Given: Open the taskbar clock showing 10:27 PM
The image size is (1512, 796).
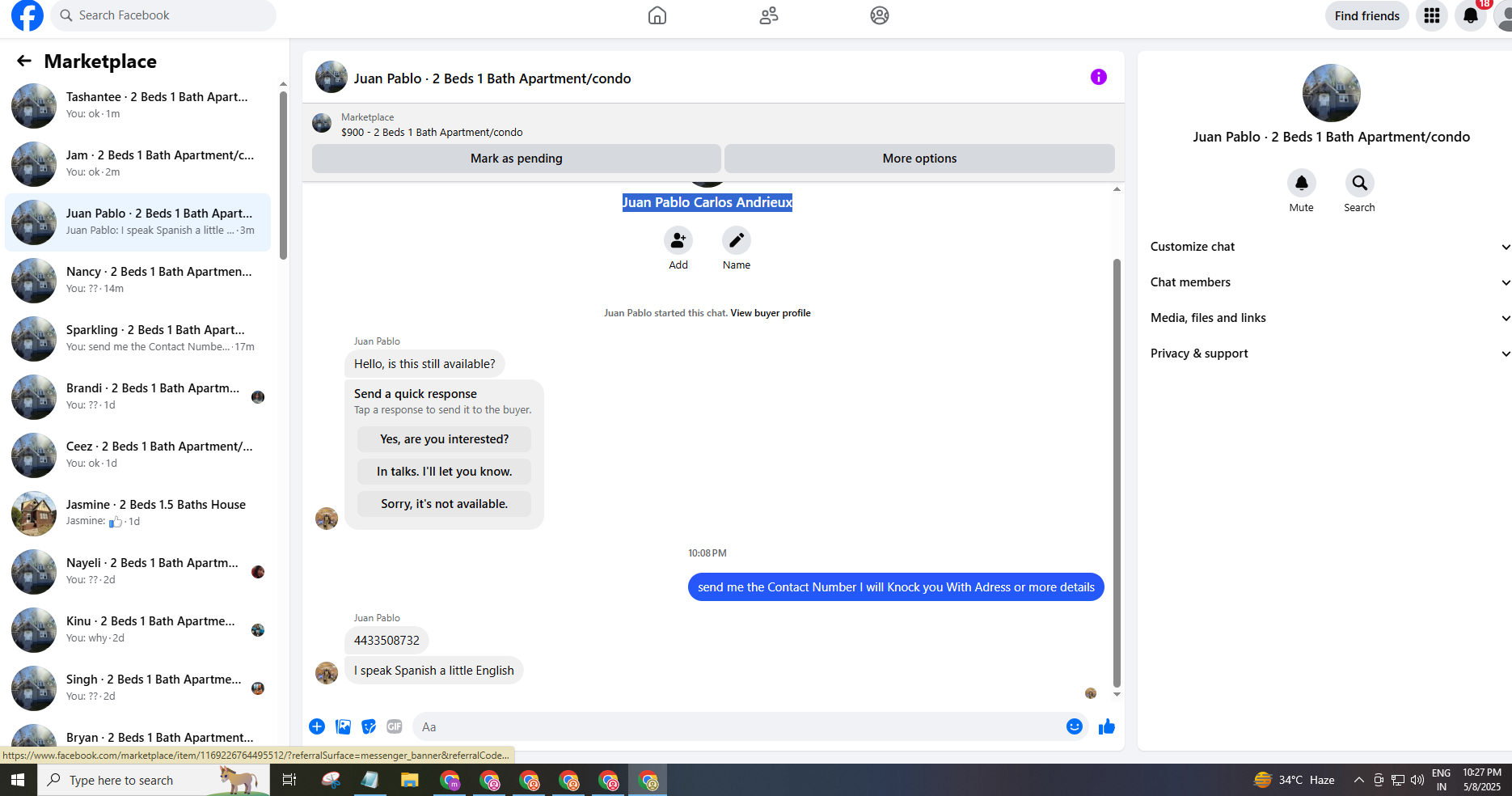Looking at the screenshot, I should click(1482, 780).
